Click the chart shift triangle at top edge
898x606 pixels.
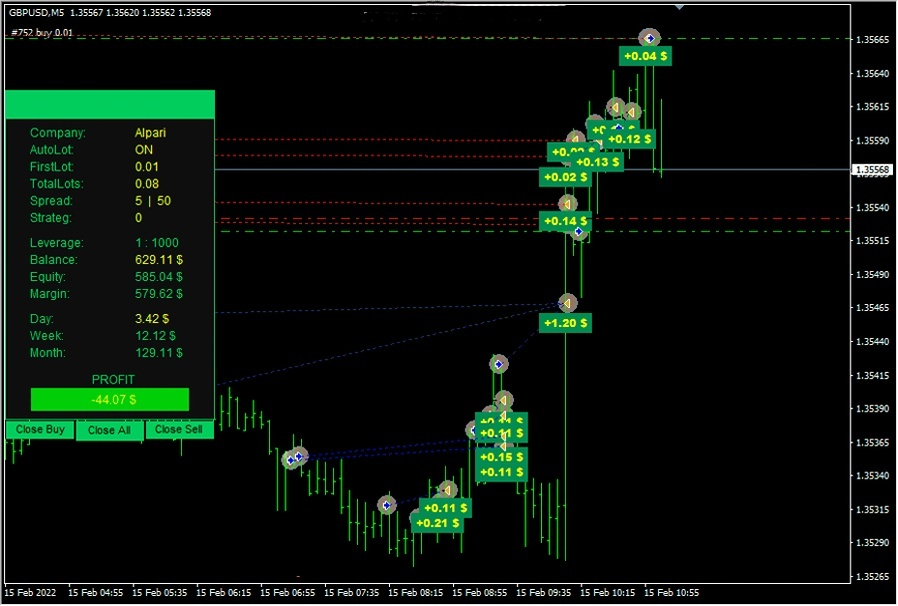point(680,6)
